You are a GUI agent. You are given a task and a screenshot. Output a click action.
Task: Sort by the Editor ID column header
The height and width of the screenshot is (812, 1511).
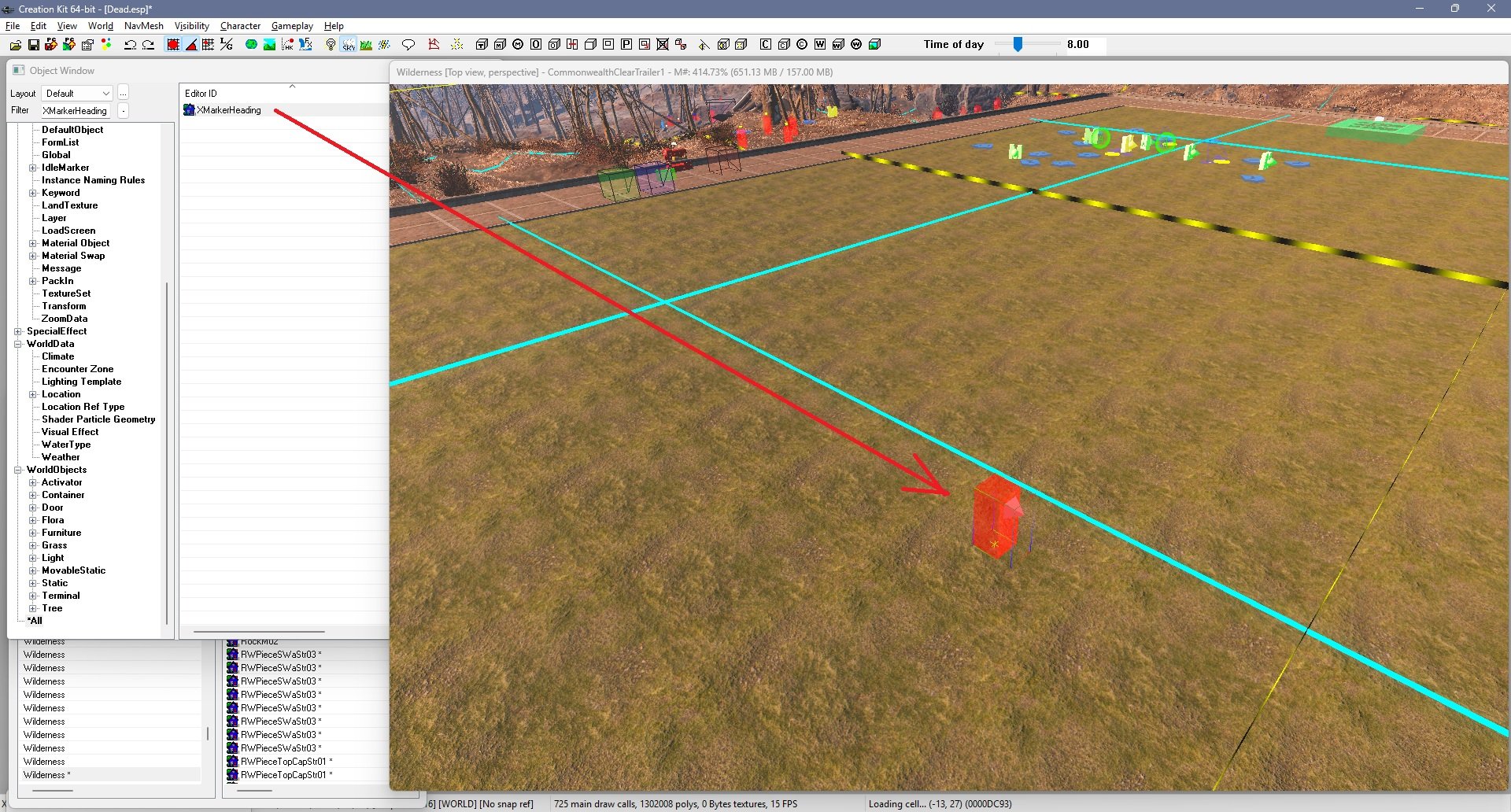click(284, 93)
